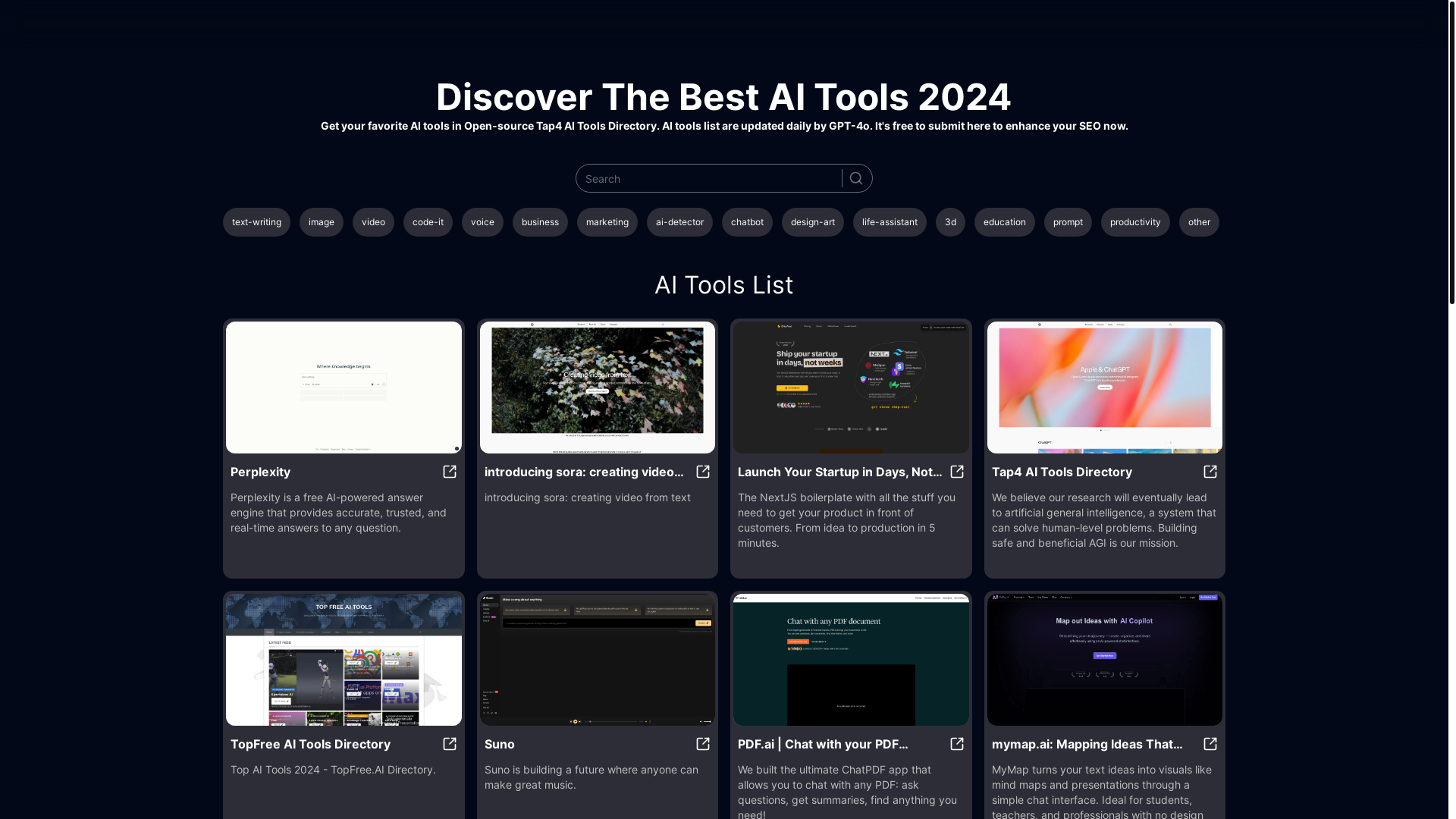Click mymap.ai Mapping Ideas title
1456x819 pixels.
[x=1087, y=744]
